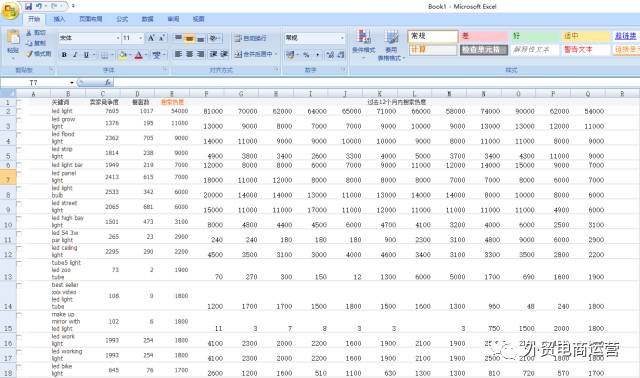The width and height of the screenshot is (640, 378).
Task: Middle align cell contents
Action: (x=189, y=38)
